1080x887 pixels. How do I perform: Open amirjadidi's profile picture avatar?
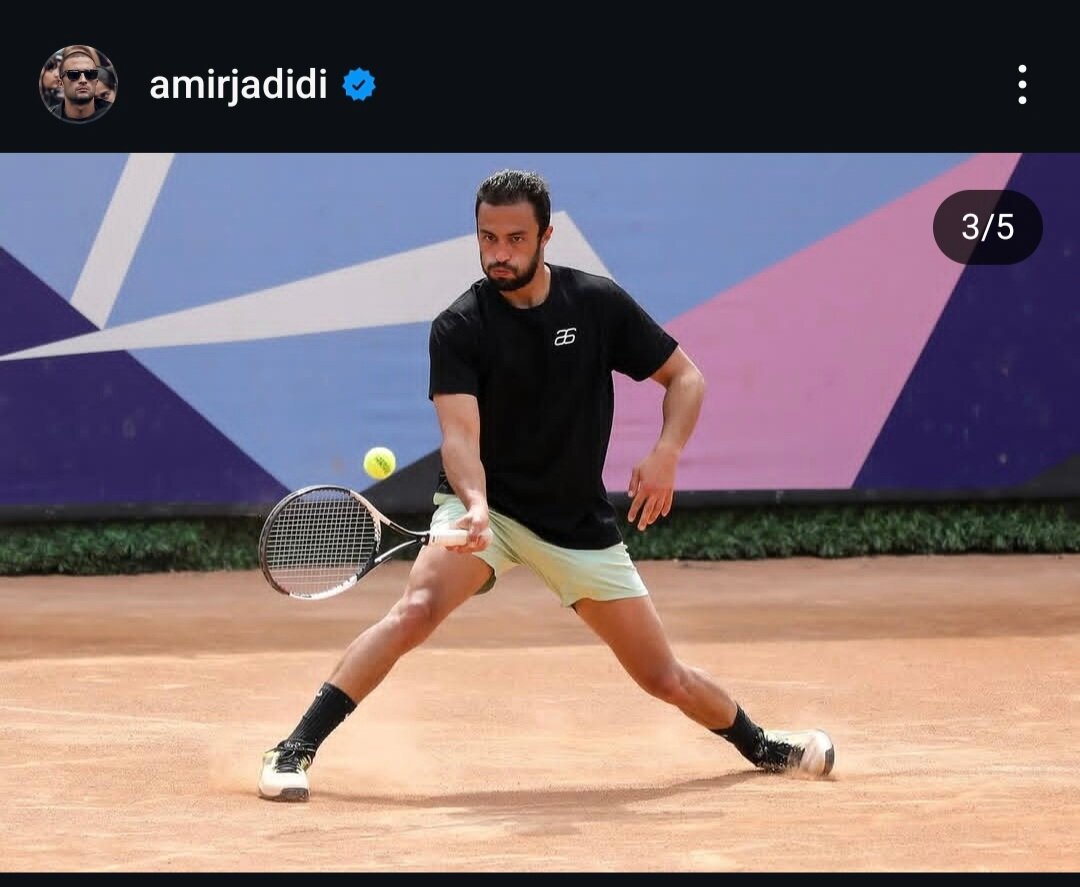pos(79,84)
